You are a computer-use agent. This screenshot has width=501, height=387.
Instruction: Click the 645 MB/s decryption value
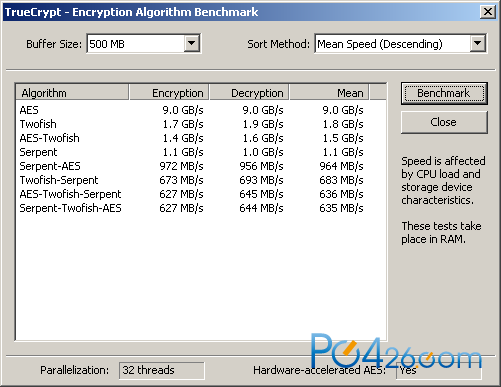[261, 194]
